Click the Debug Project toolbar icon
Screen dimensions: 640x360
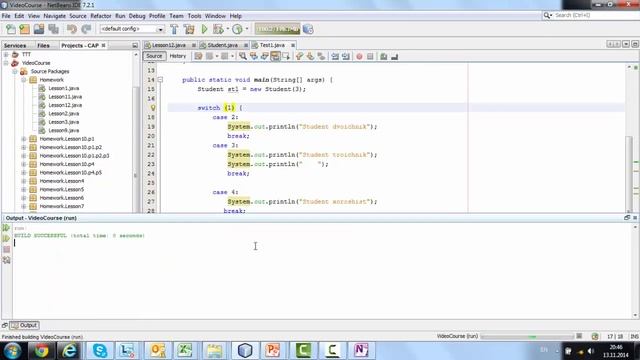(x=218, y=29)
